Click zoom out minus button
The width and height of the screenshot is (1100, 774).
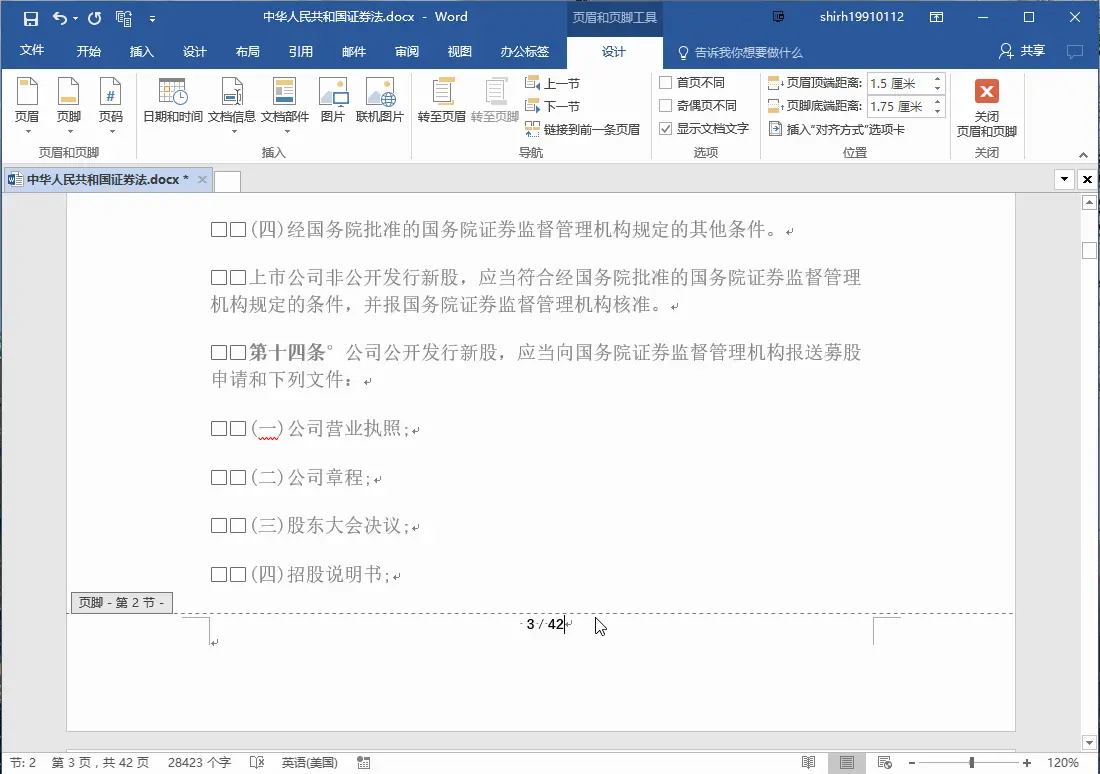click(x=911, y=762)
